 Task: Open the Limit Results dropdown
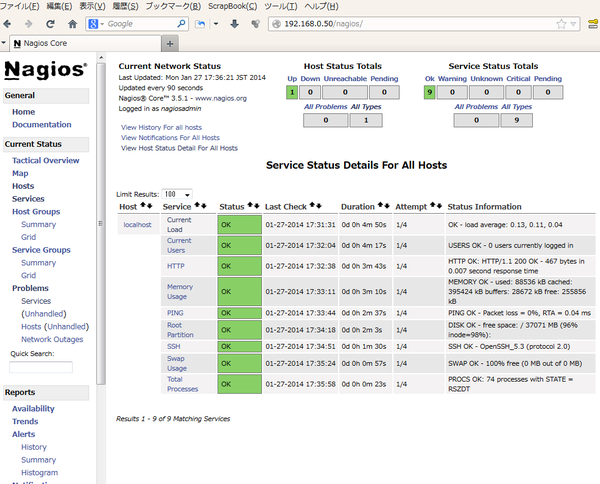coord(177,194)
